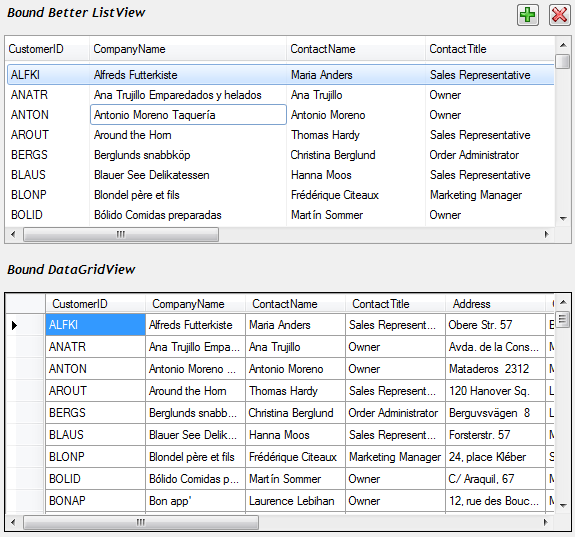
Task: Click the green plus add button
Action: click(x=528, y=15)
